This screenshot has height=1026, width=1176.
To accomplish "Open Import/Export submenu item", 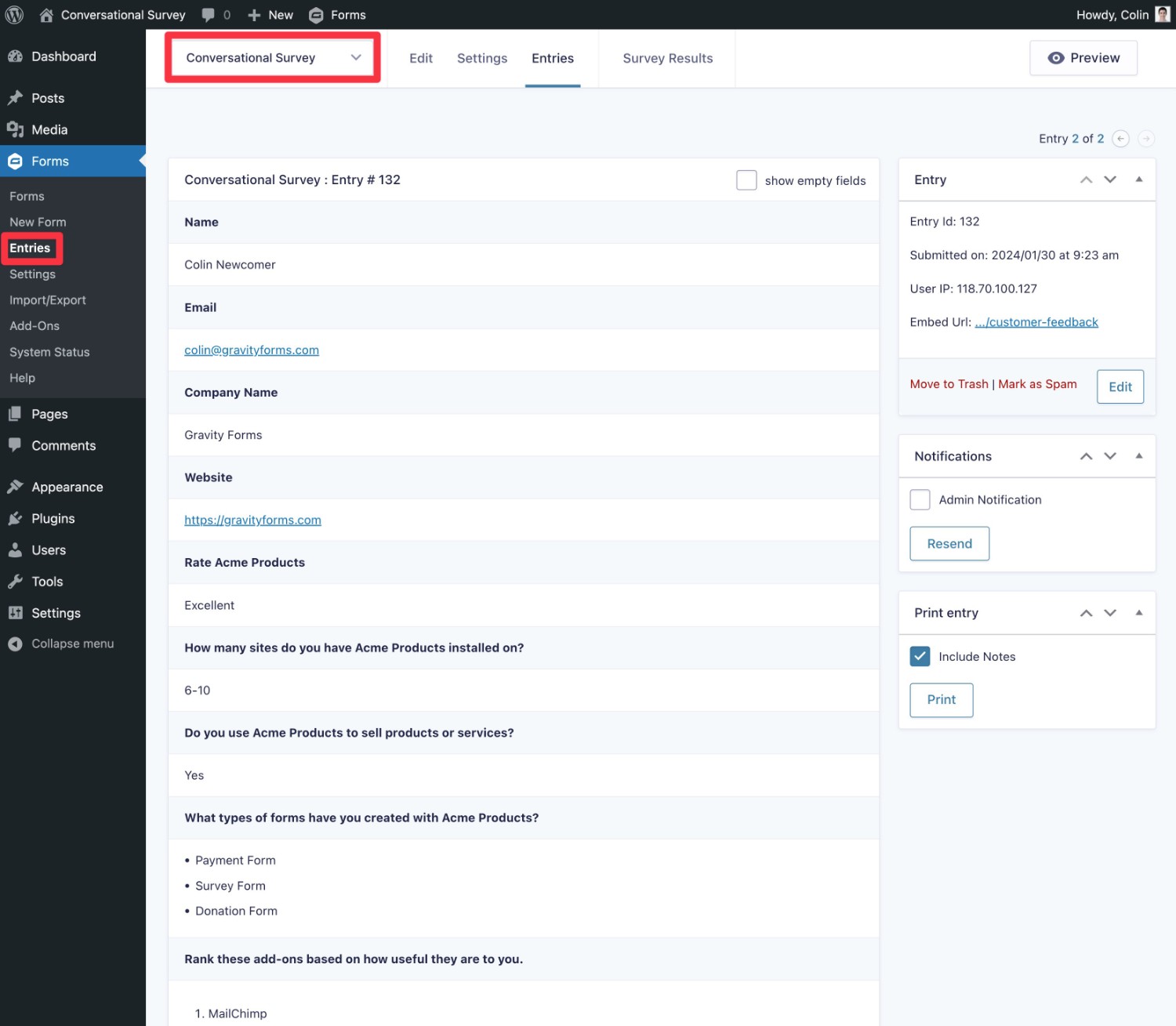I will coord(48,300).
